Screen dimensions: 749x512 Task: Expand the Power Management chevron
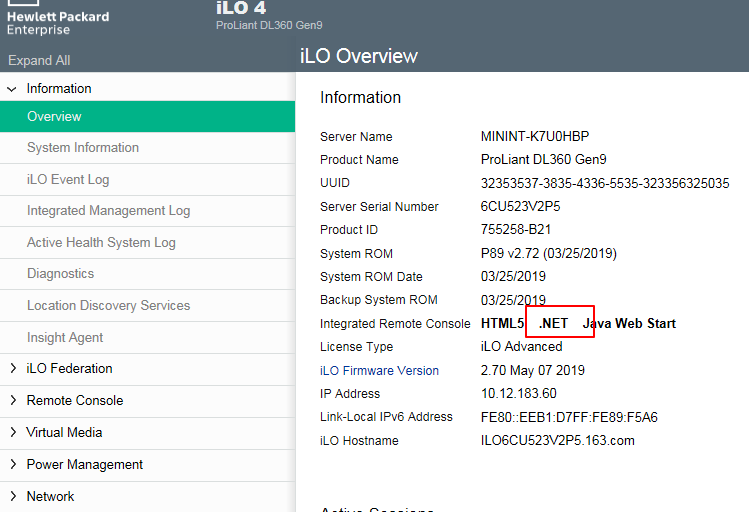coord(13,464)
